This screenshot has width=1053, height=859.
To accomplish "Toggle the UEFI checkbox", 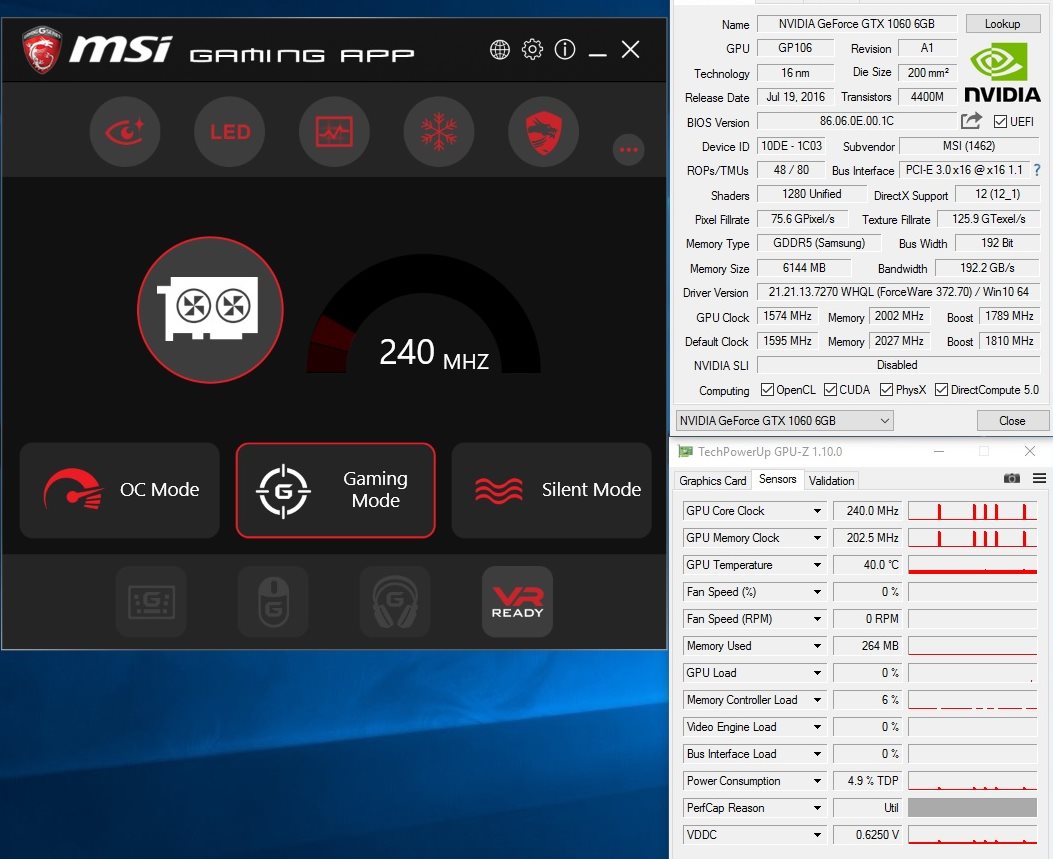I will click(1000, 122).
